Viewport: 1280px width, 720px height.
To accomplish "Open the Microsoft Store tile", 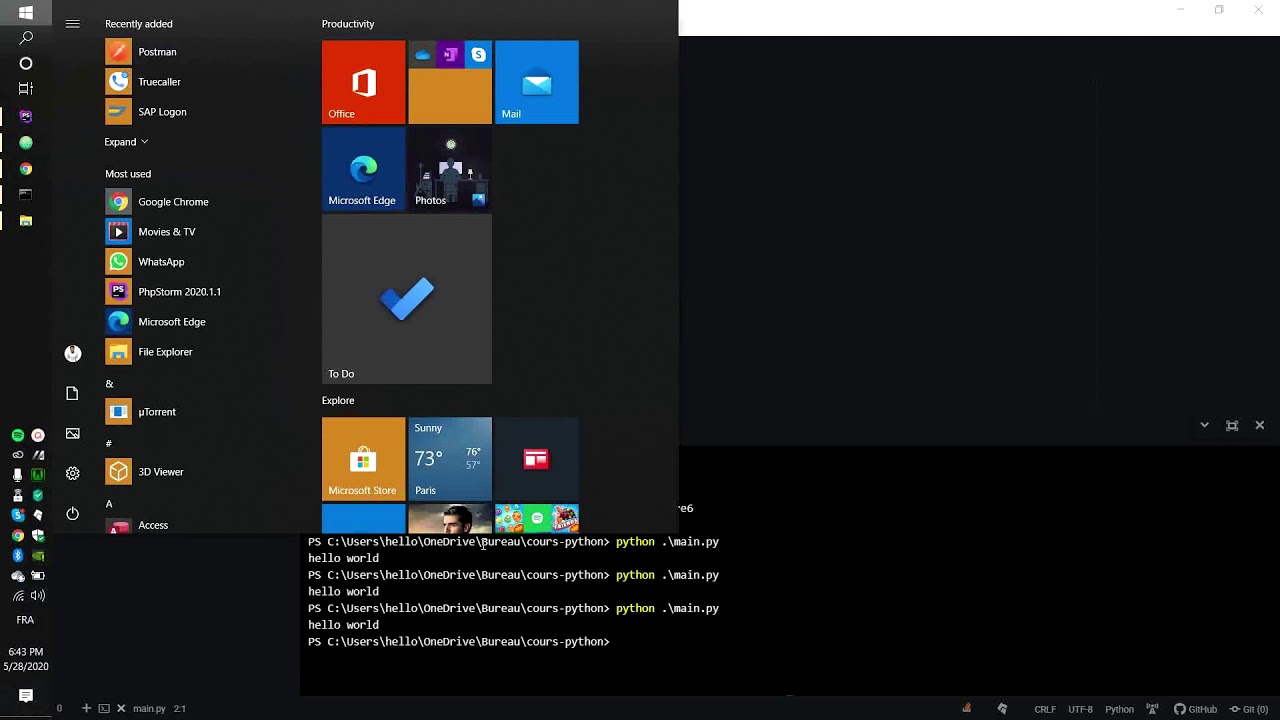I will pyautogui.click(x=364, y=459).
